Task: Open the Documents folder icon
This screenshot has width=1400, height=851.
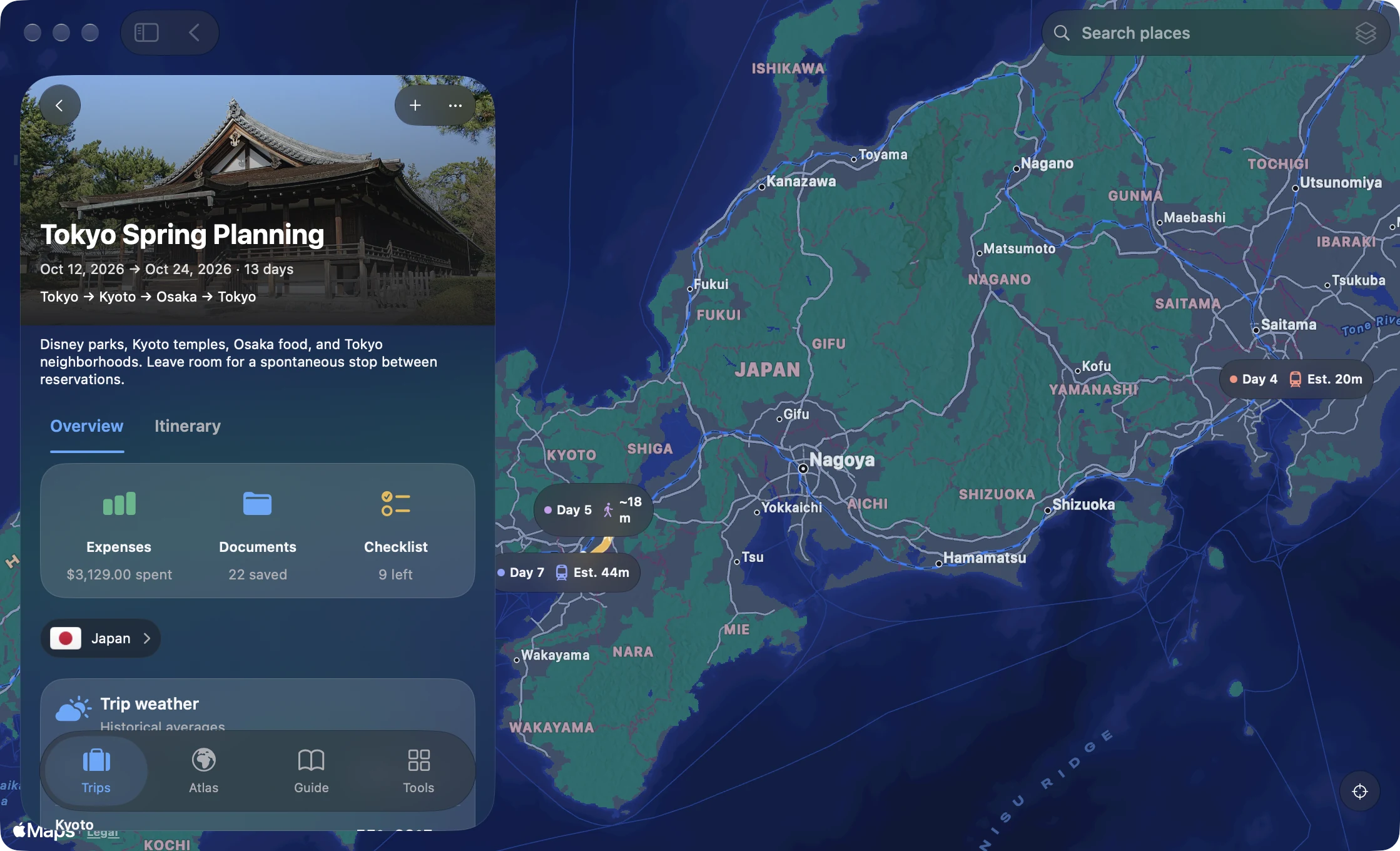Action: click(x=257, y=503)
